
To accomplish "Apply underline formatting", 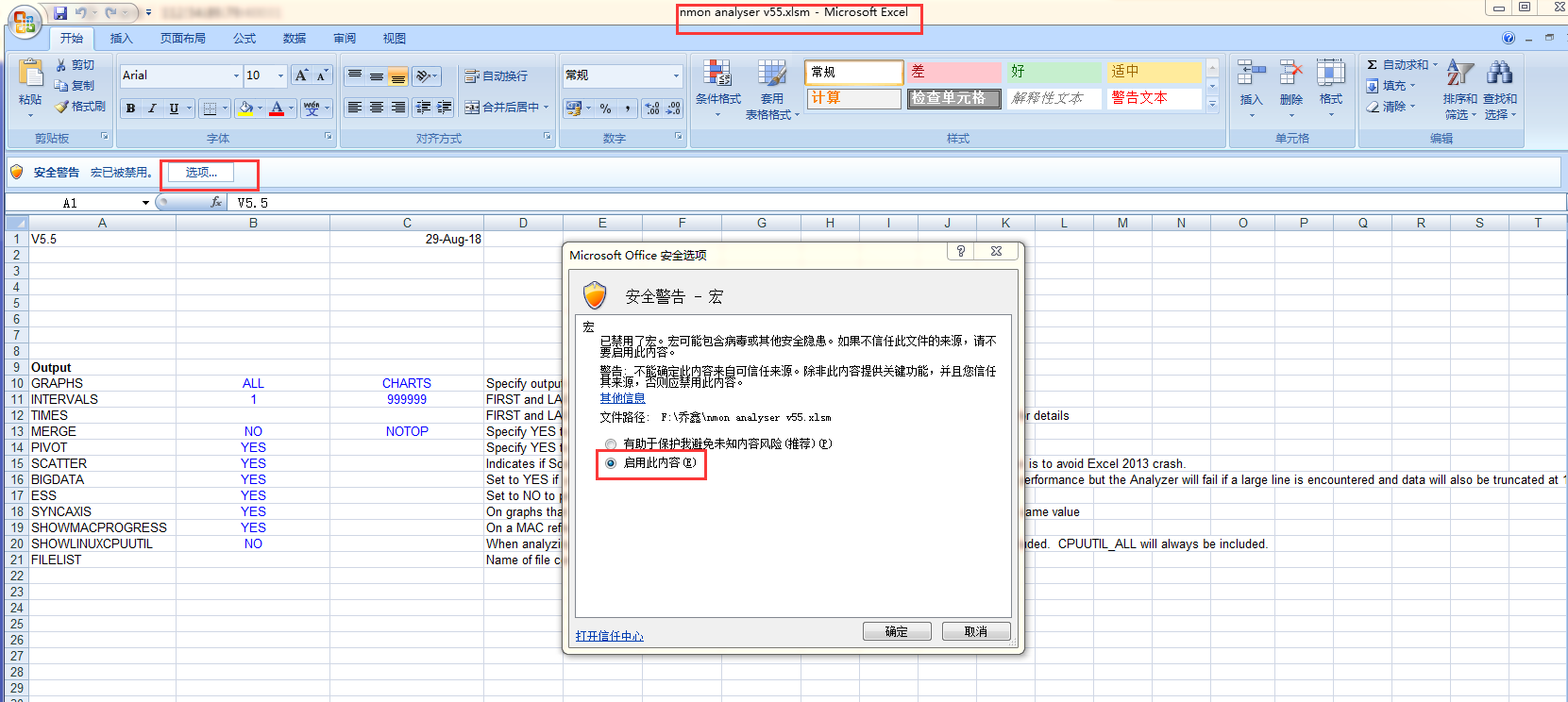I will click(174, 109).
